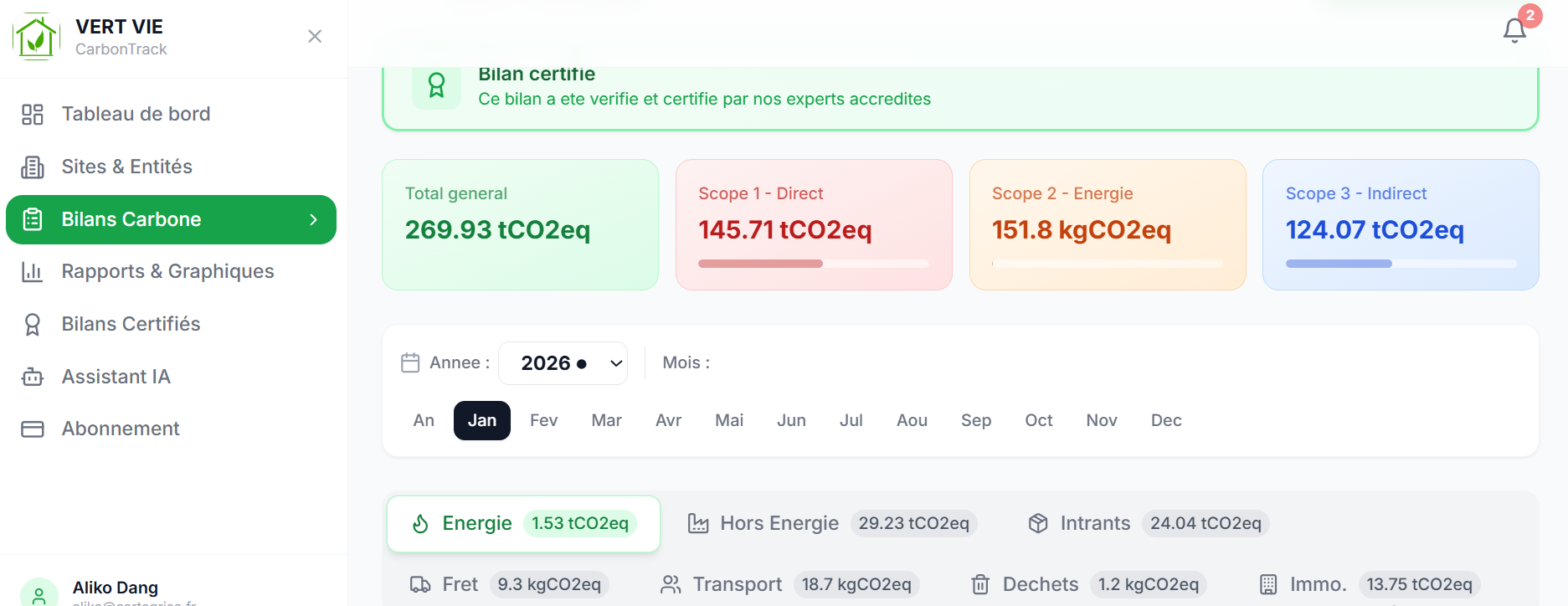This screenshot has width=1568, height=606.
Task: Open Sites & Entités menu item
Action: point(171,167)
